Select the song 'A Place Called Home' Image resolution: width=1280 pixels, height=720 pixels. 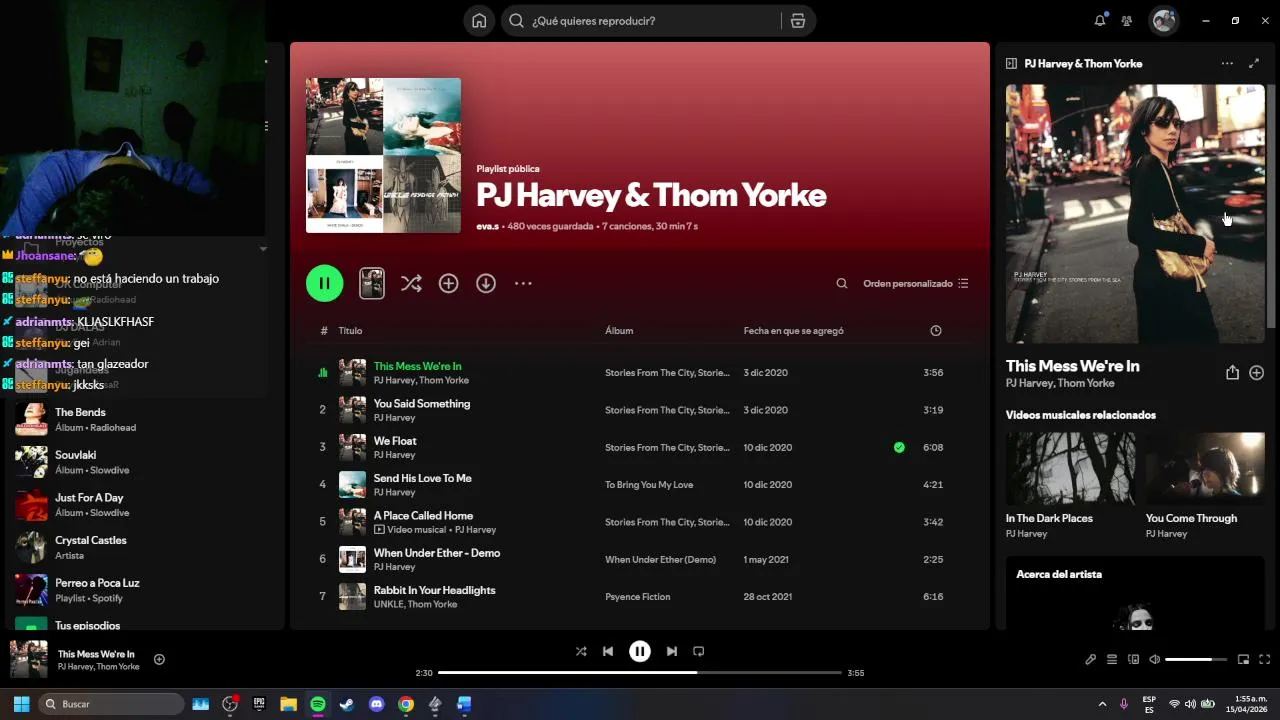423,516
